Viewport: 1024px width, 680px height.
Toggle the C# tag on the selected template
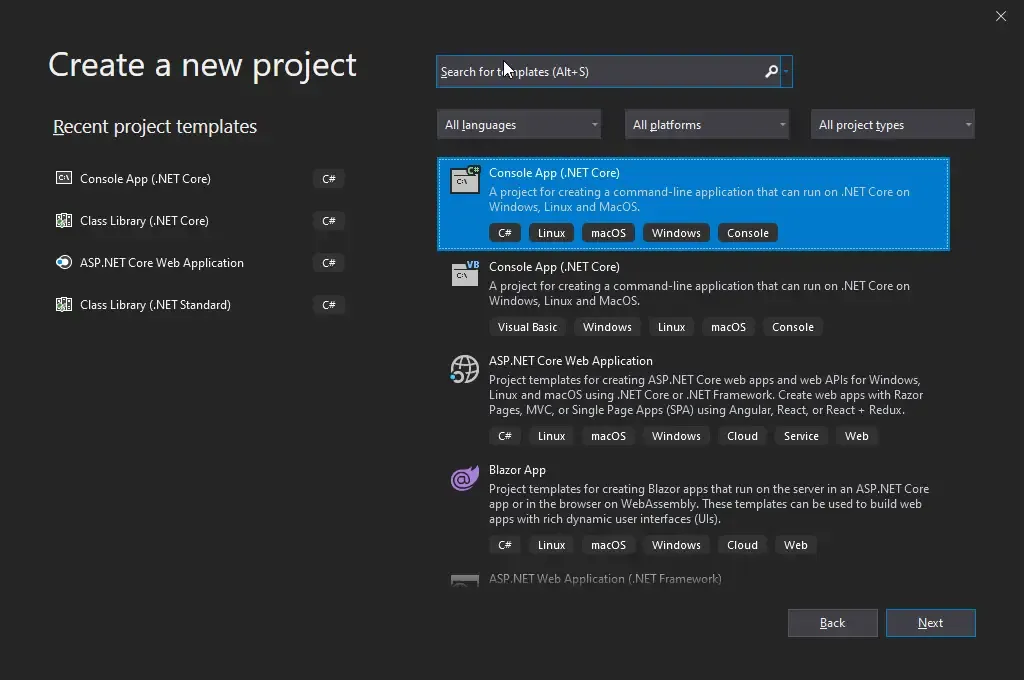pyautogui.click(x=504, y=232)
